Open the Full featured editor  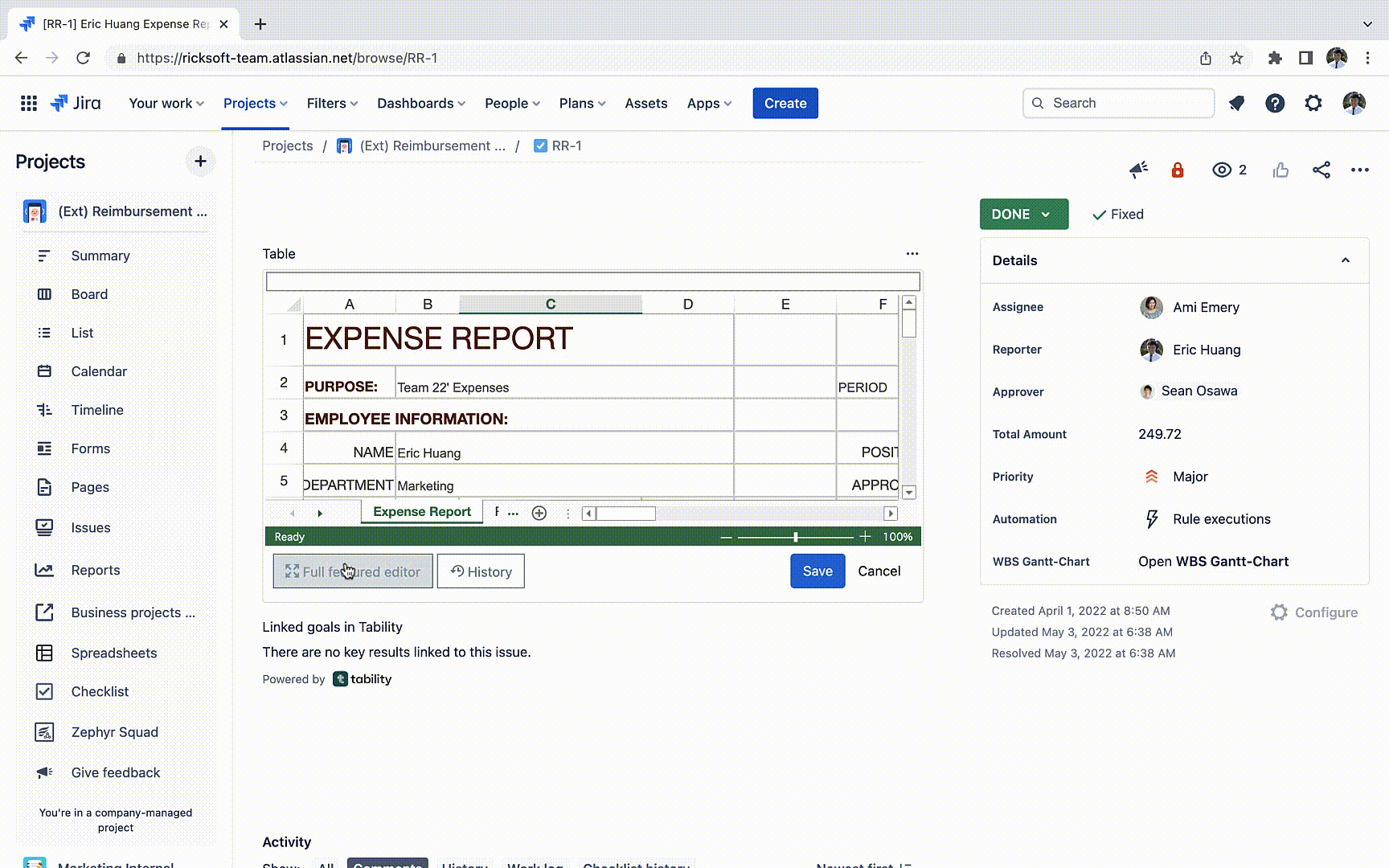click(x=353, y=571)
